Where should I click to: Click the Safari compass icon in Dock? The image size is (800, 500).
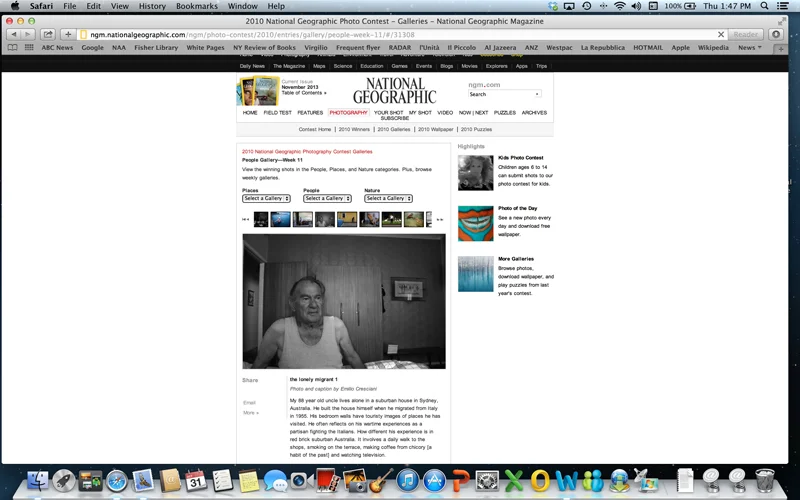click(x=116, y=481)
